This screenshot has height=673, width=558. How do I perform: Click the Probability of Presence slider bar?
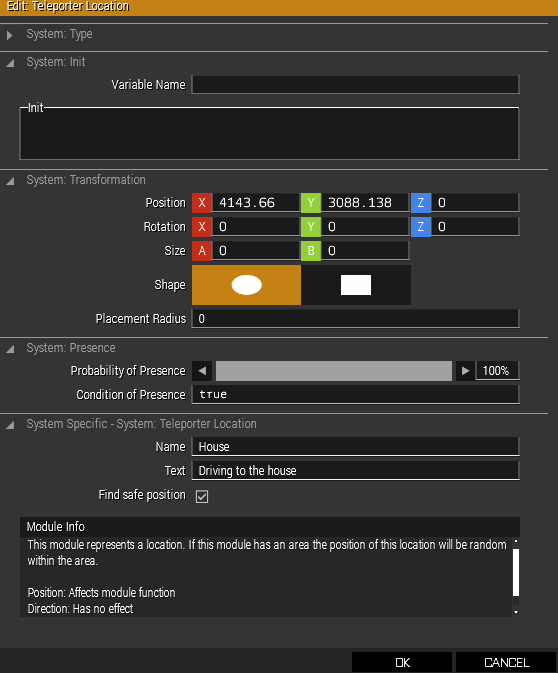[334, 371]
